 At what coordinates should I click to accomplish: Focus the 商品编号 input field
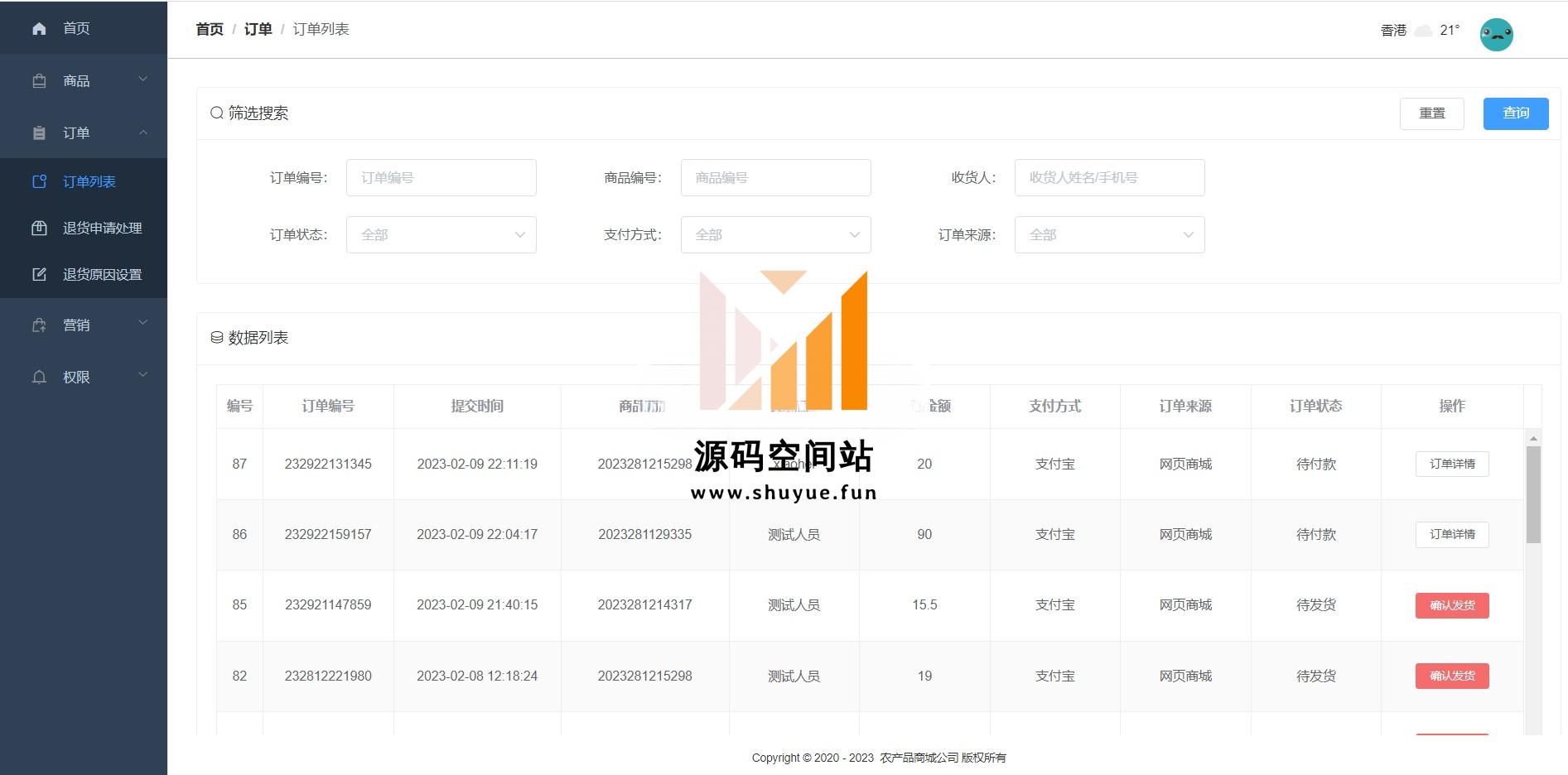pos(775,177)
